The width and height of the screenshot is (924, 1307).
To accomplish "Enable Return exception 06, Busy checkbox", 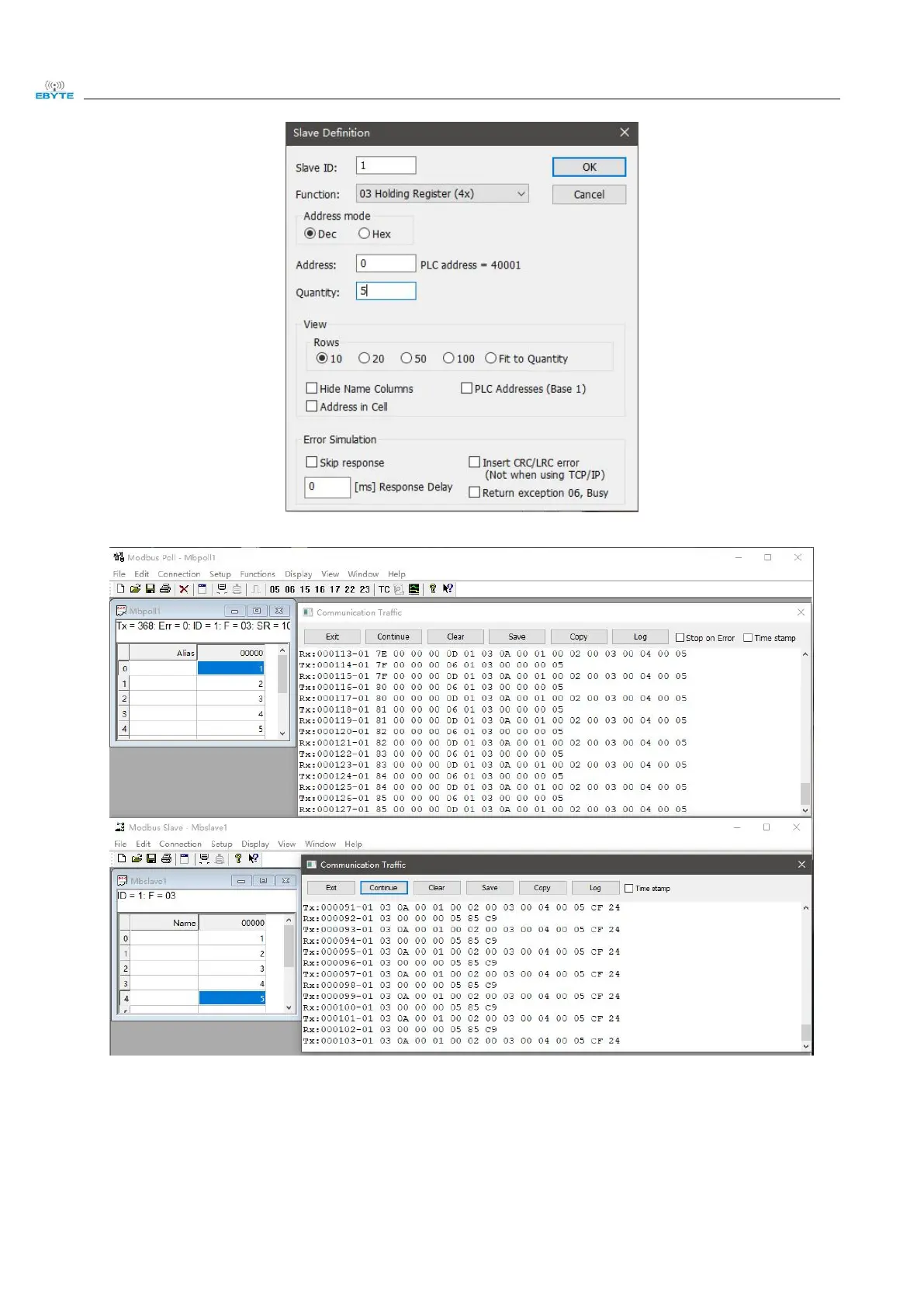I will [474, 492].
